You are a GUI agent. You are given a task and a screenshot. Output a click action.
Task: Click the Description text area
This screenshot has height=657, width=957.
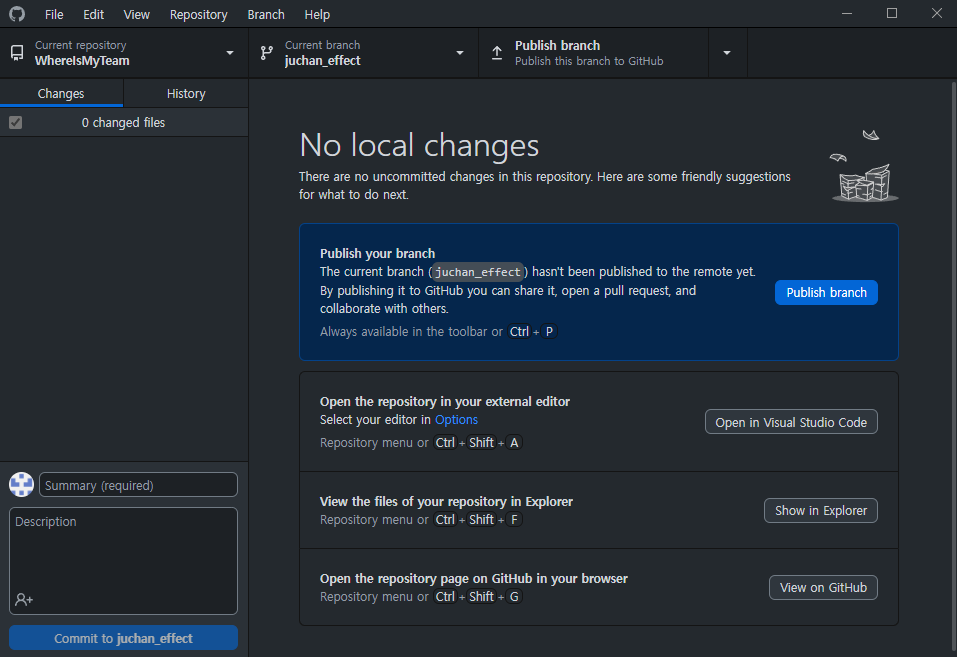pos(123,561)
